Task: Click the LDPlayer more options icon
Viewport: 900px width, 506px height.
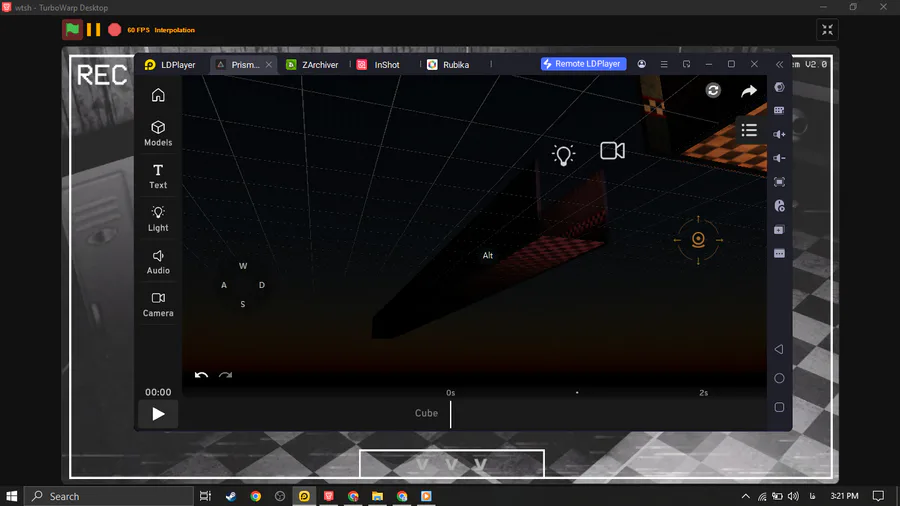Action: click(779, 254)
